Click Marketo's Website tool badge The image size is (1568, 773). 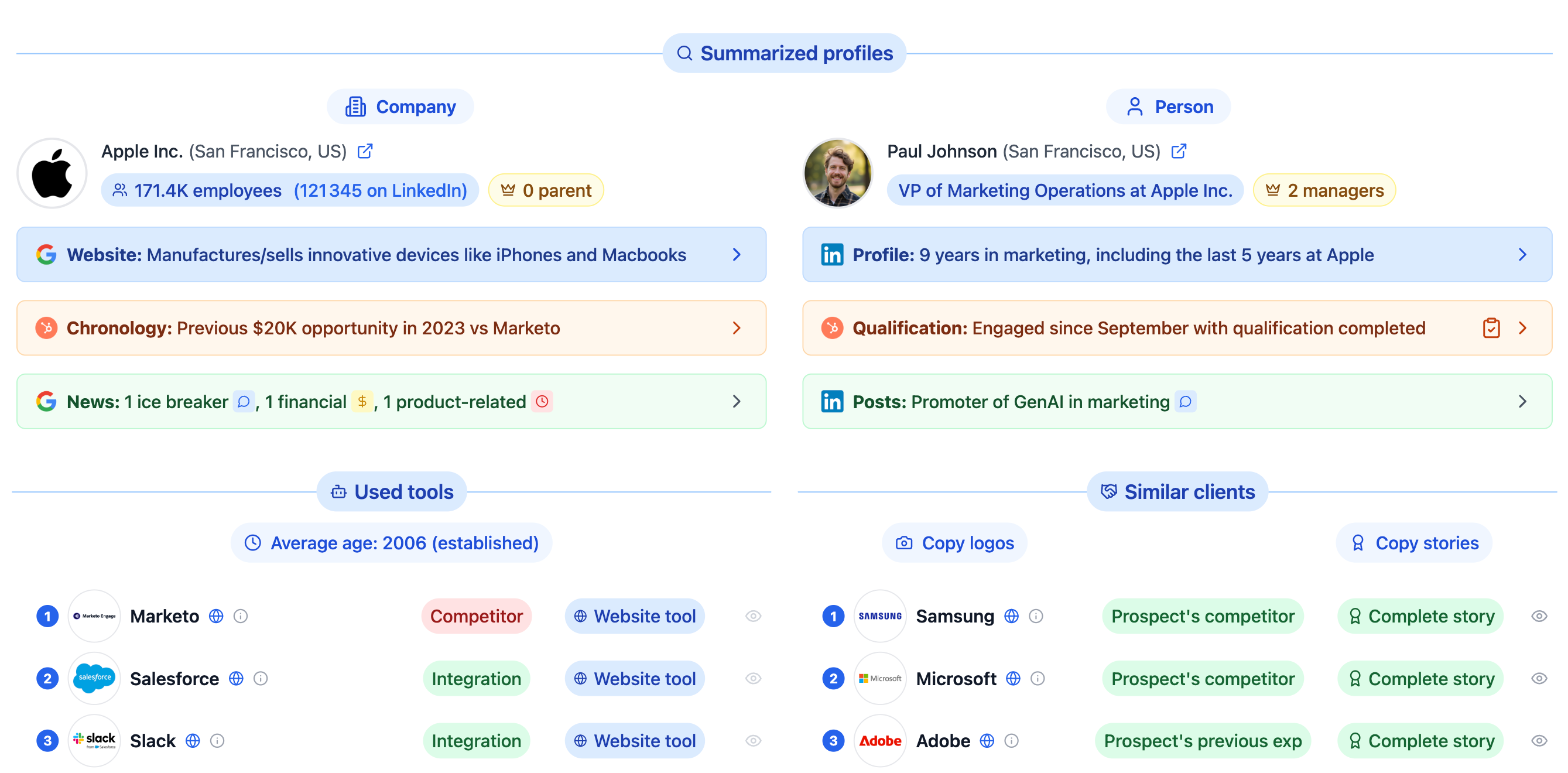coord(635,616)
